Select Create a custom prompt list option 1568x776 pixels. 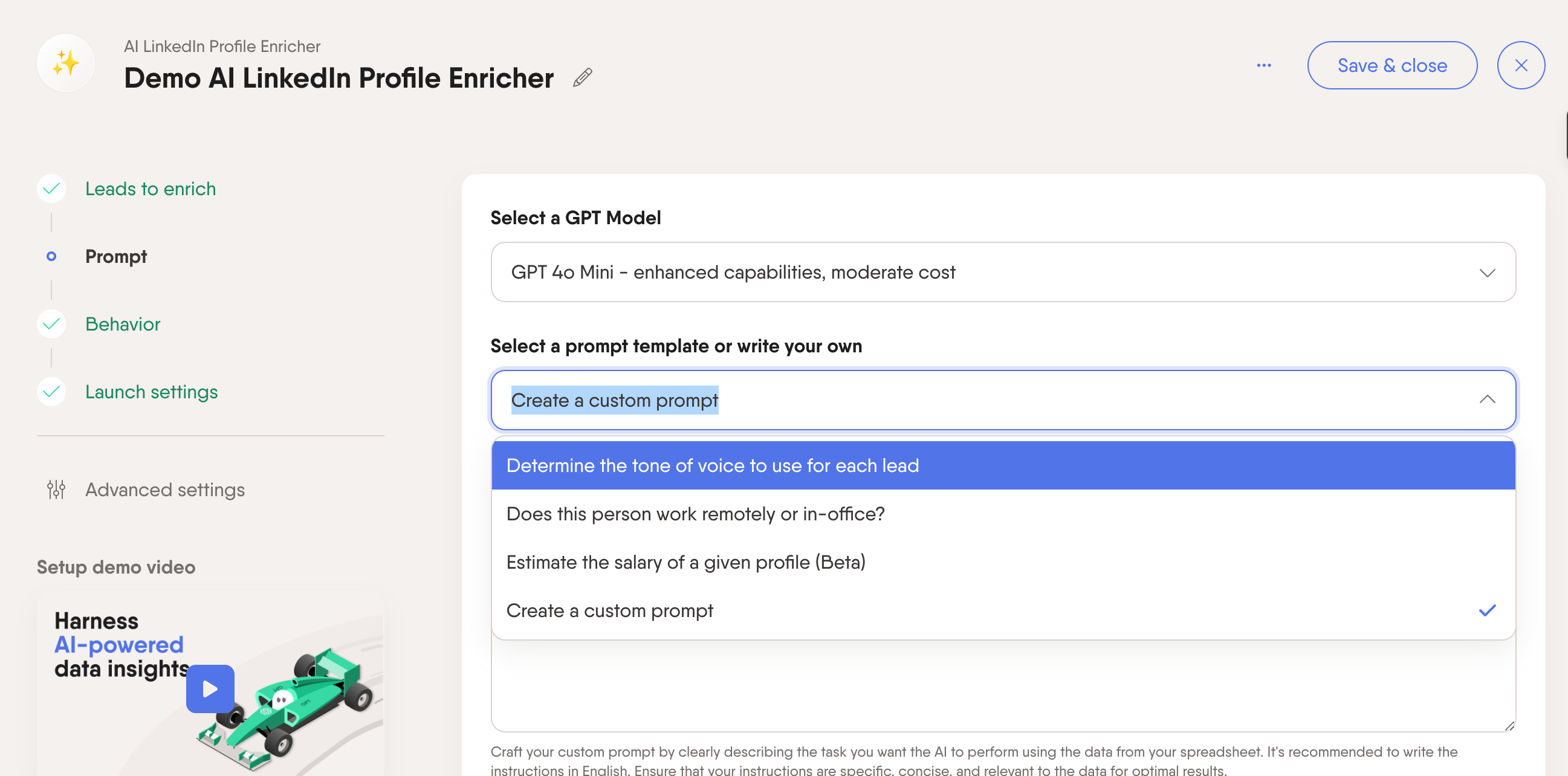(1003, 610)
